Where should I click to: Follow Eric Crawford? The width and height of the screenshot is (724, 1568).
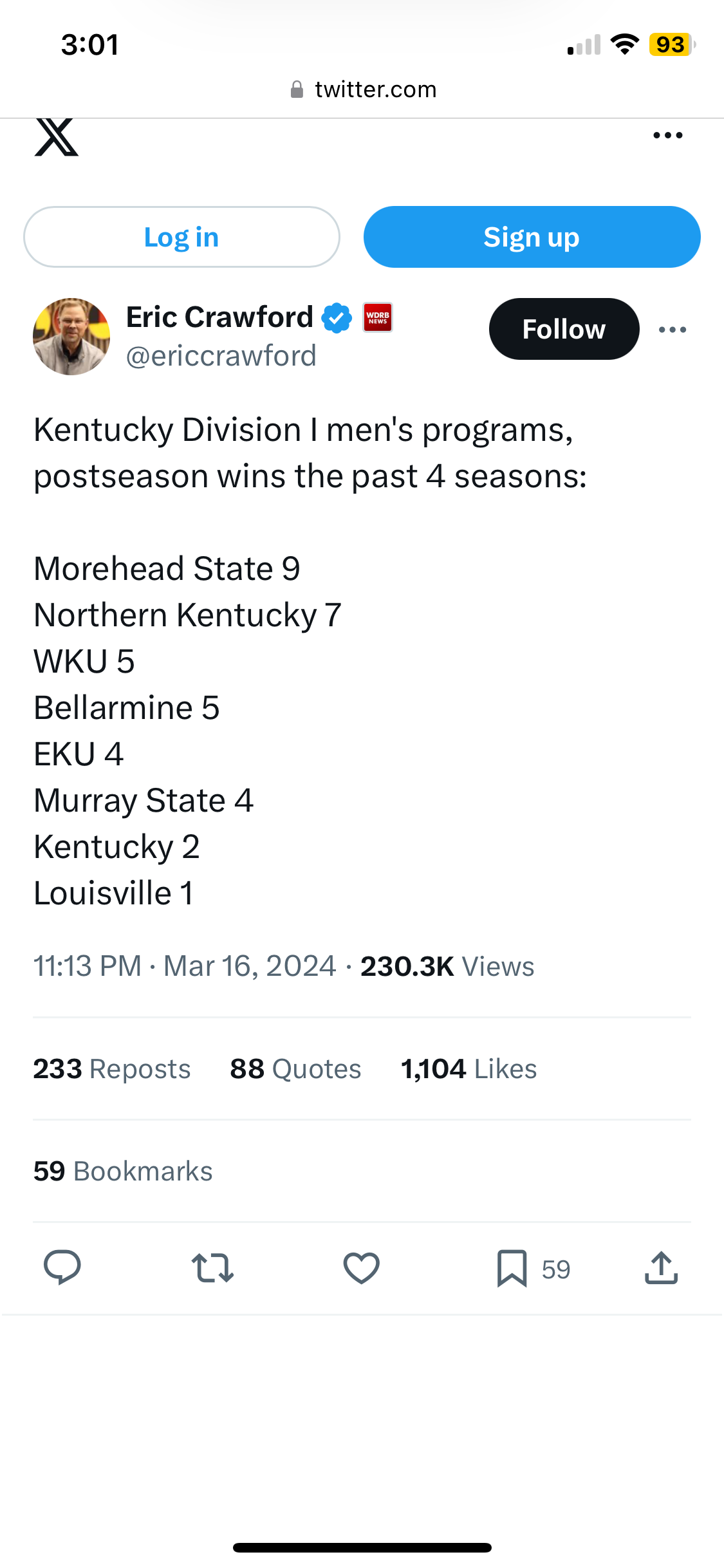[x=564, y=329]
